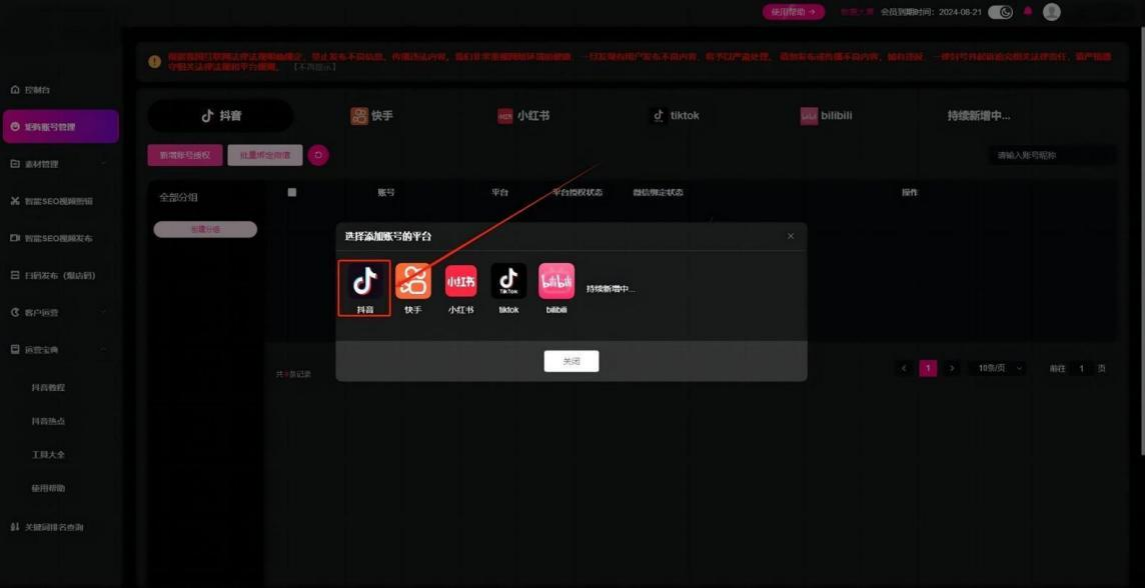Viewport: 1145px width, 588px height.
Task: Select the 抖音 icon in the platform dialog
Action: [x=364, y=282]
